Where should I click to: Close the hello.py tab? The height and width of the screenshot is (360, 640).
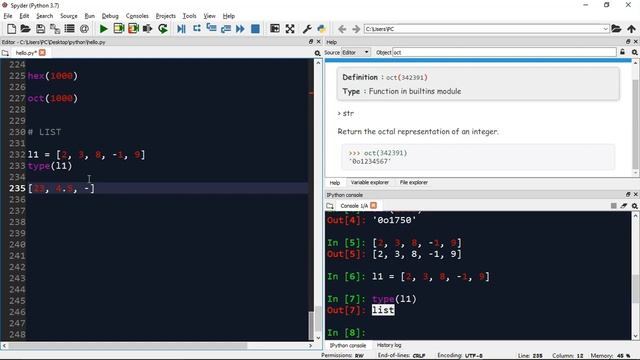coord(42,53)
